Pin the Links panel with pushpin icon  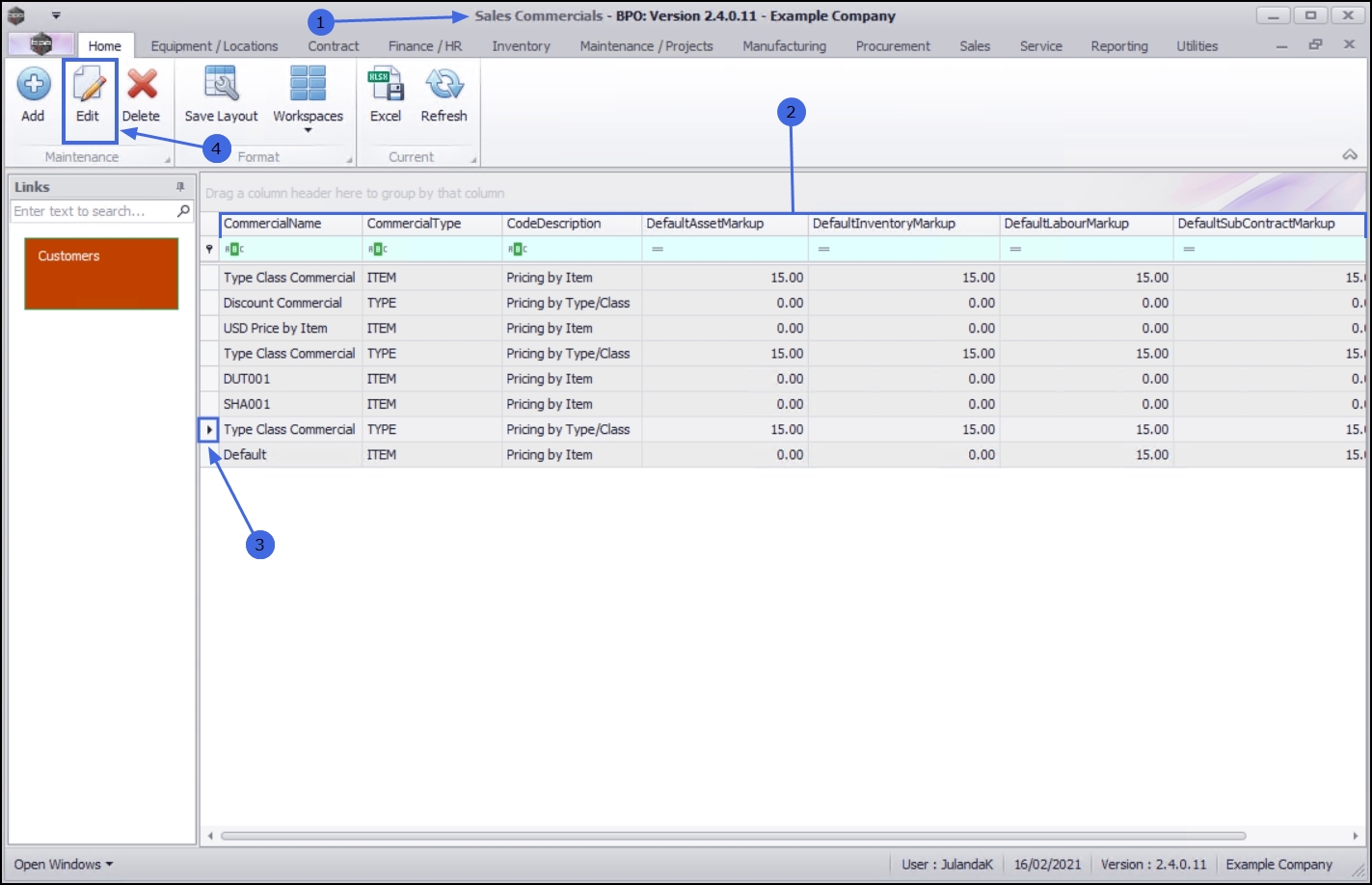click(180, 187)
